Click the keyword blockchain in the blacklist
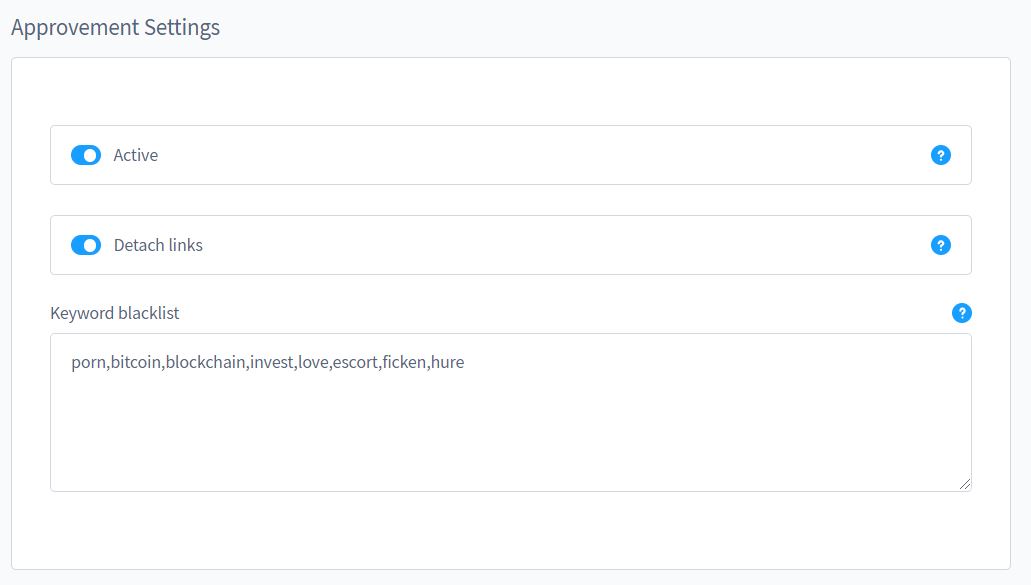The height and width of the screenshot is (585, 1031). coord(205,362)
